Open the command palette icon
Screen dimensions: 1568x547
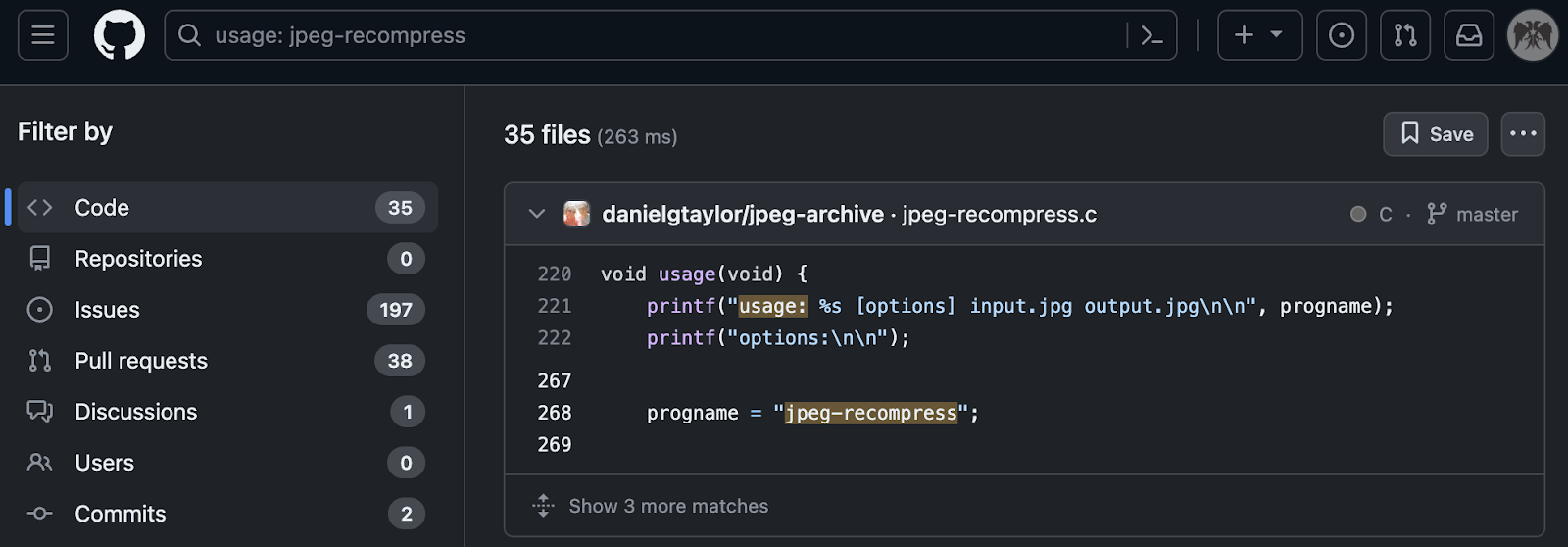(x=1151, y=36)
